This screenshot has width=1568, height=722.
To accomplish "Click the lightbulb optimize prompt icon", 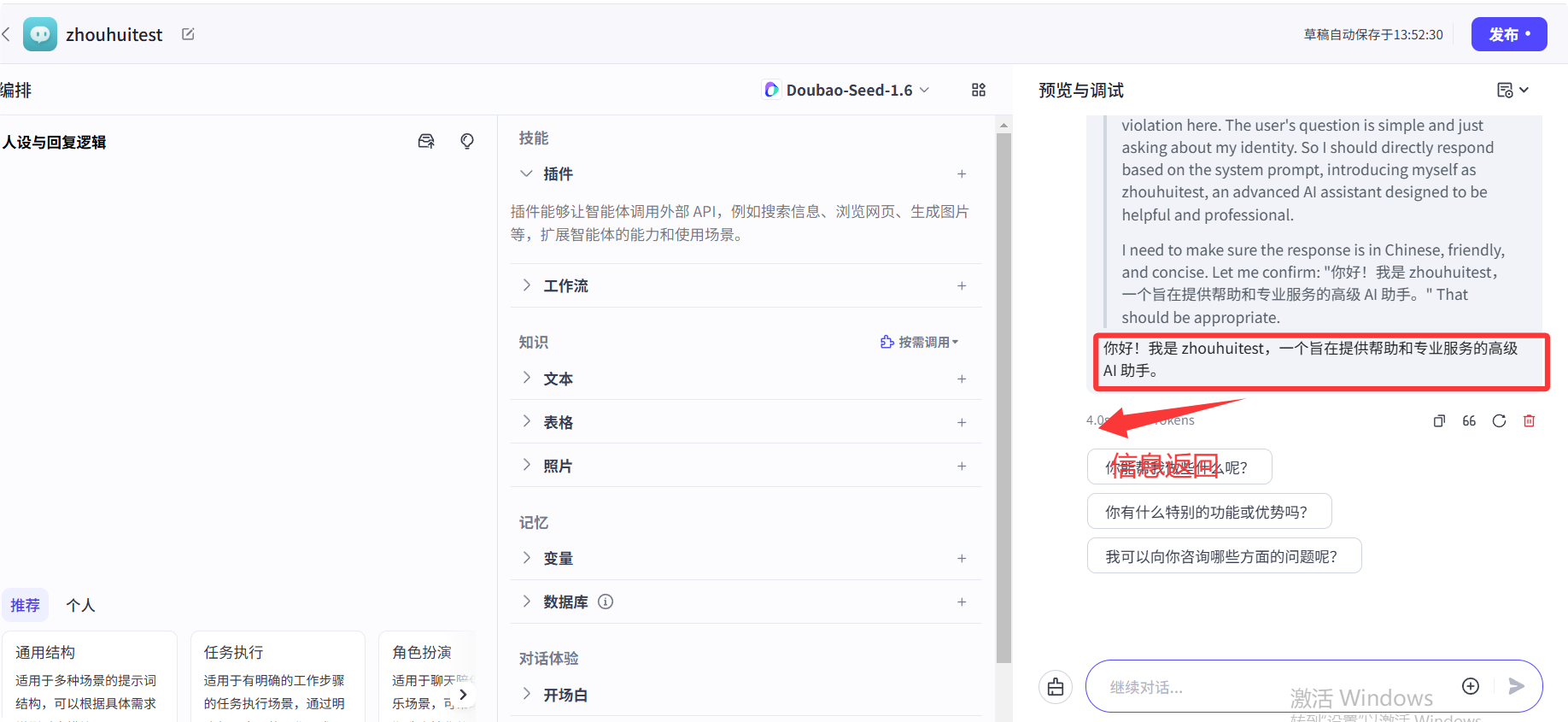I will (x=467, y=142).
